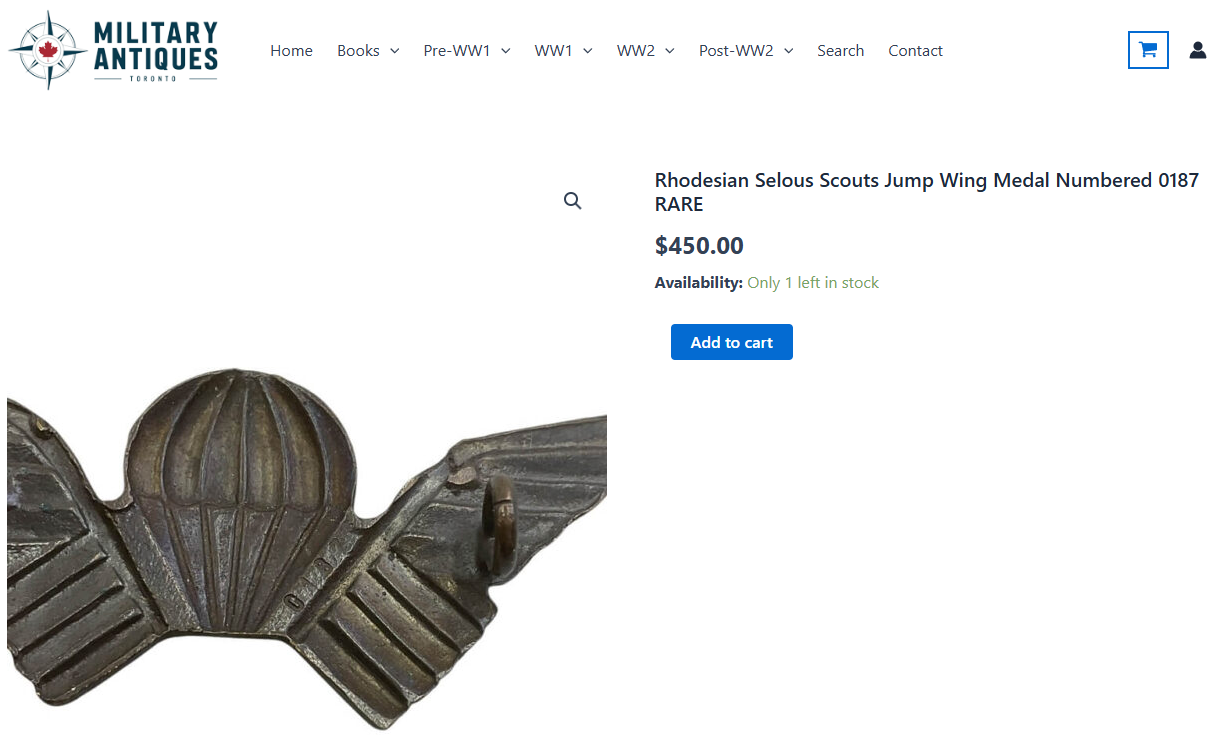Click the Military Antiques Toronto logo
Viewport: 1220px width, 745px height.
click(x=113, y=50)
